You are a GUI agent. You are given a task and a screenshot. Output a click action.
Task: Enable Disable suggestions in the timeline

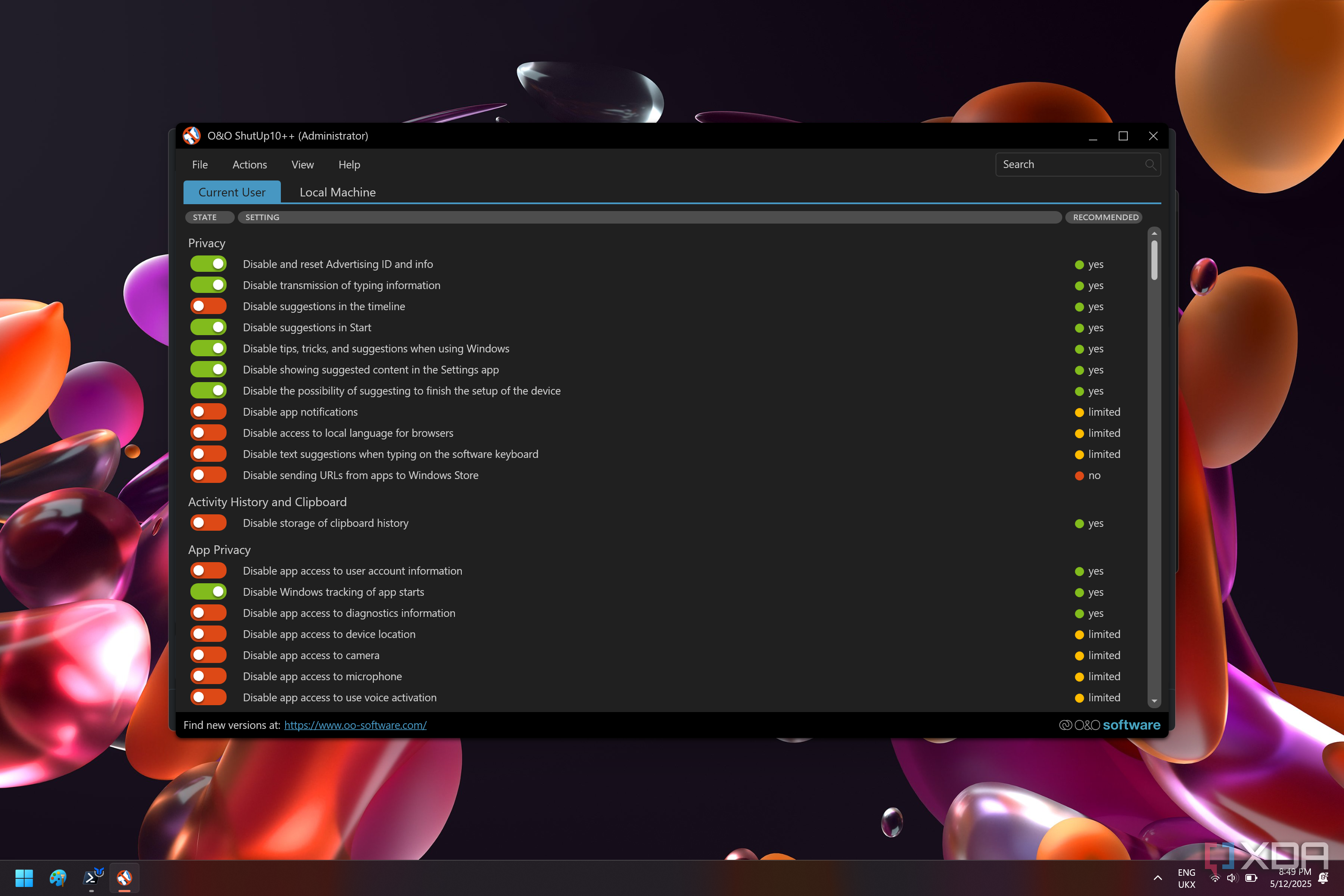[208, 306]
